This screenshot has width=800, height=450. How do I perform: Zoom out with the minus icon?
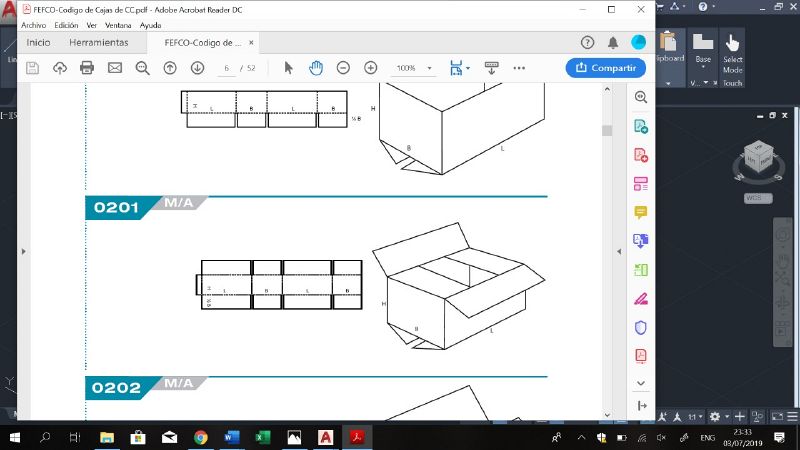(x=343, y=68)
